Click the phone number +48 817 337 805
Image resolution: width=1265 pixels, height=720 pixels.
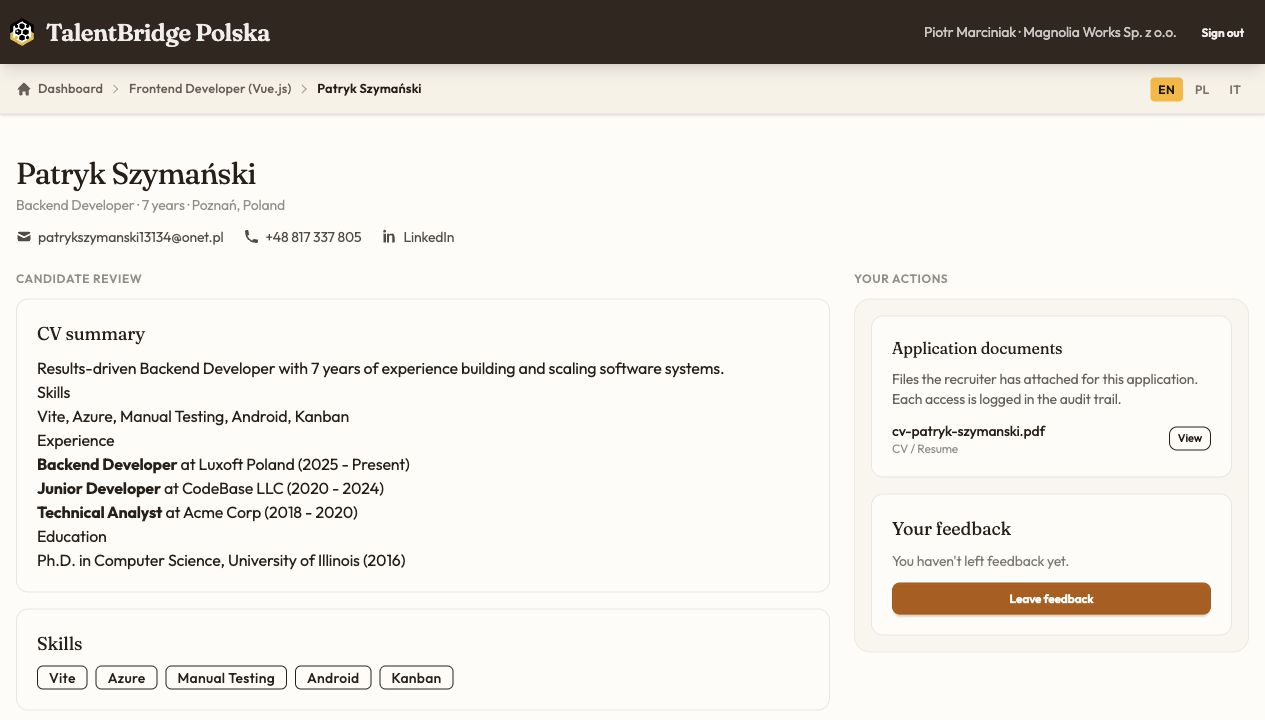pos(313,237)
